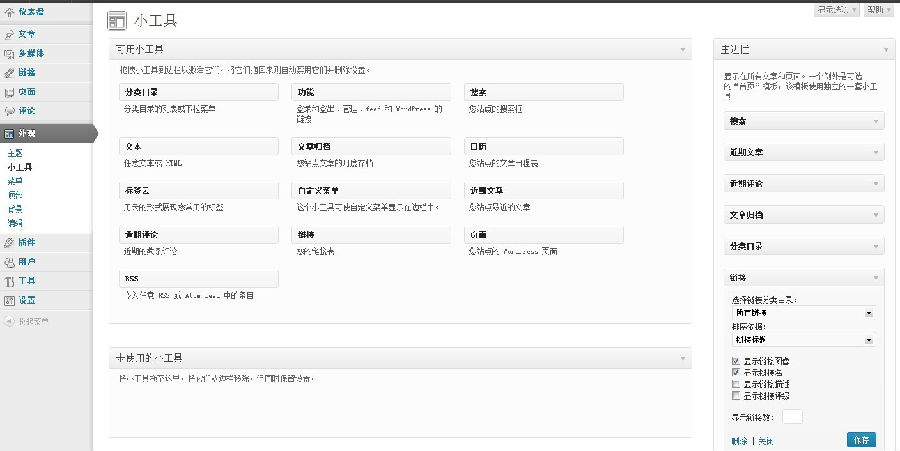Click the Delete (删除) link in the Links widget

point(738,441)
